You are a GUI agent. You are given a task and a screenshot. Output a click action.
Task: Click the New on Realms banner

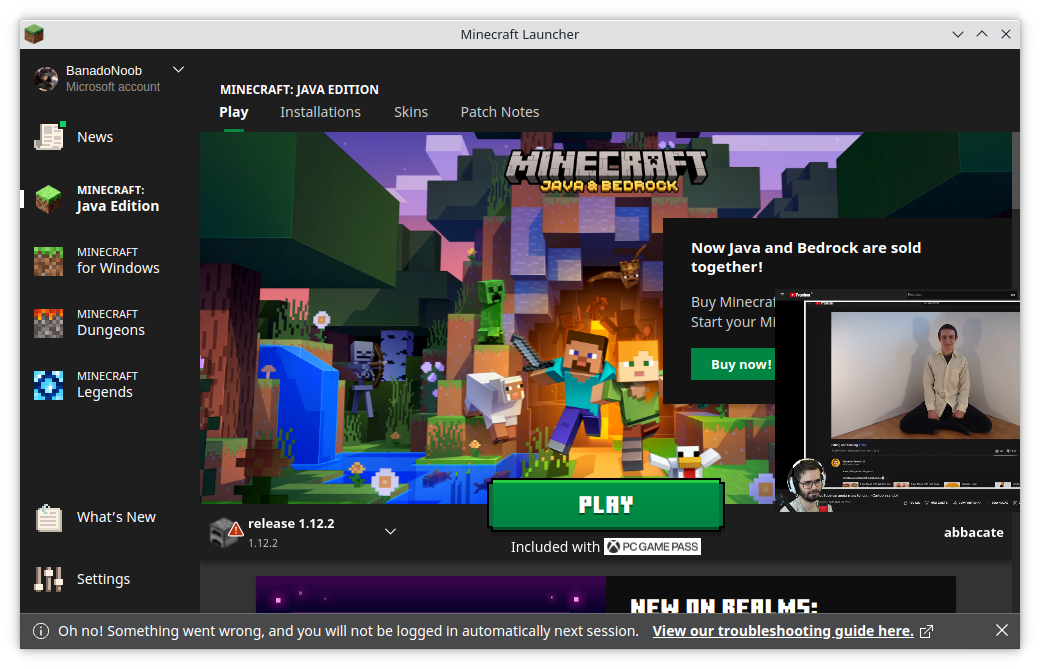click(606, 594)
